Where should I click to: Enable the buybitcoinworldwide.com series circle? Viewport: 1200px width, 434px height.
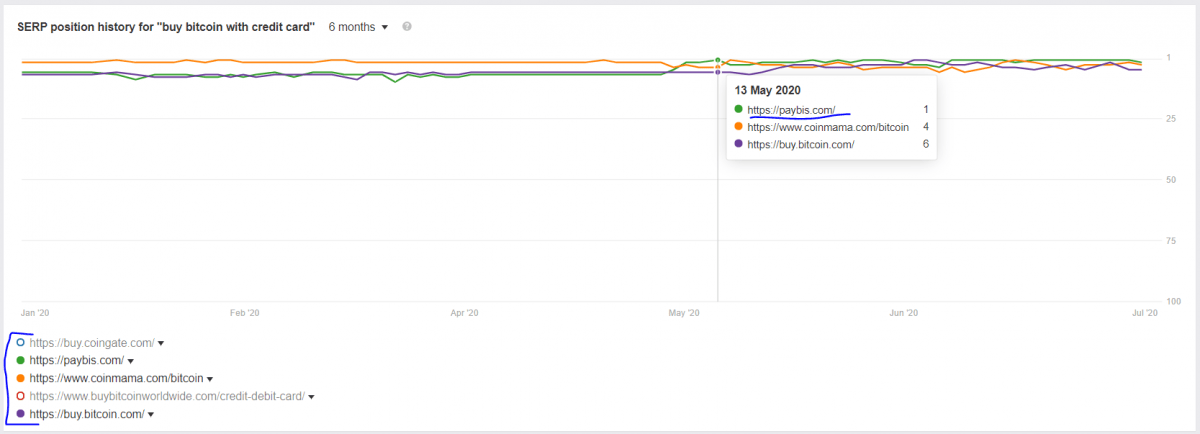tap(21, 396)
